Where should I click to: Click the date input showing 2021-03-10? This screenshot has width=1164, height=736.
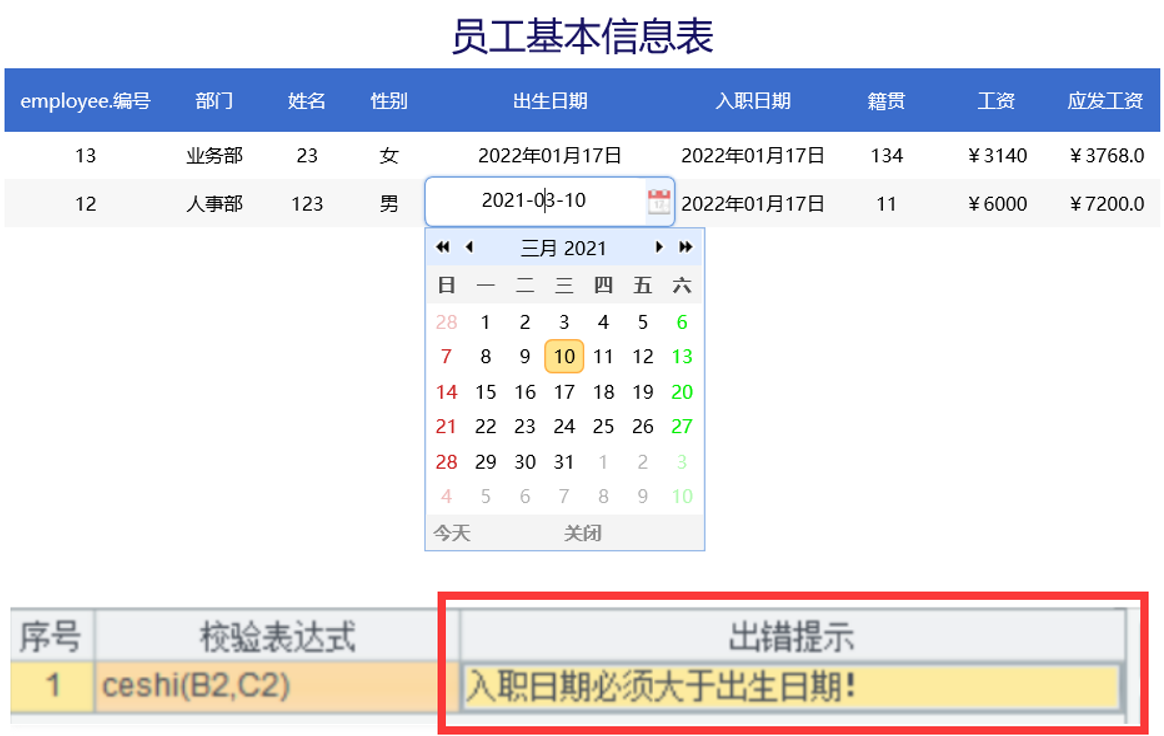pos(530,201)
